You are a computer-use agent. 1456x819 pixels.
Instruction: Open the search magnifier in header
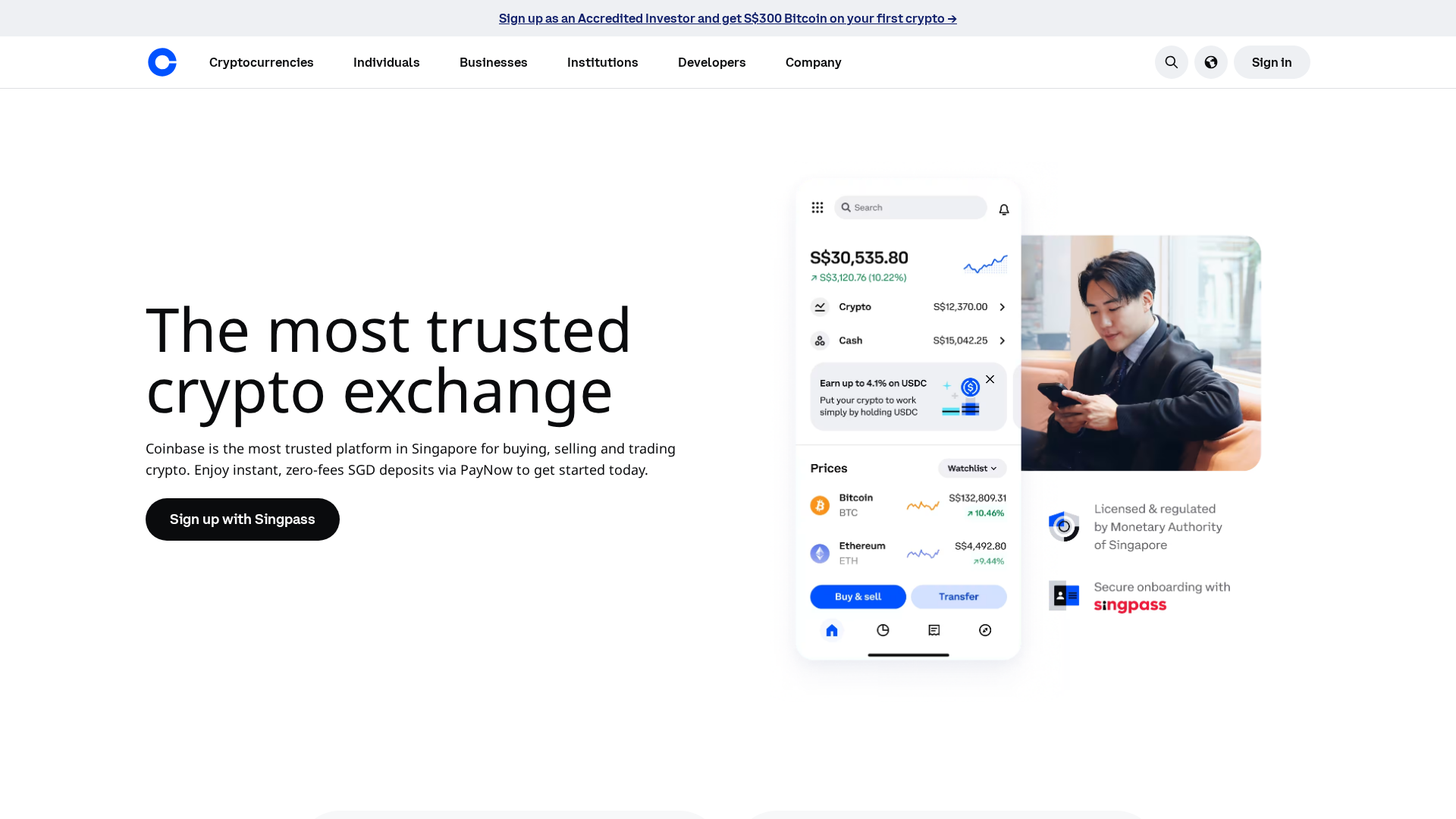click(x=1172, y=62)
